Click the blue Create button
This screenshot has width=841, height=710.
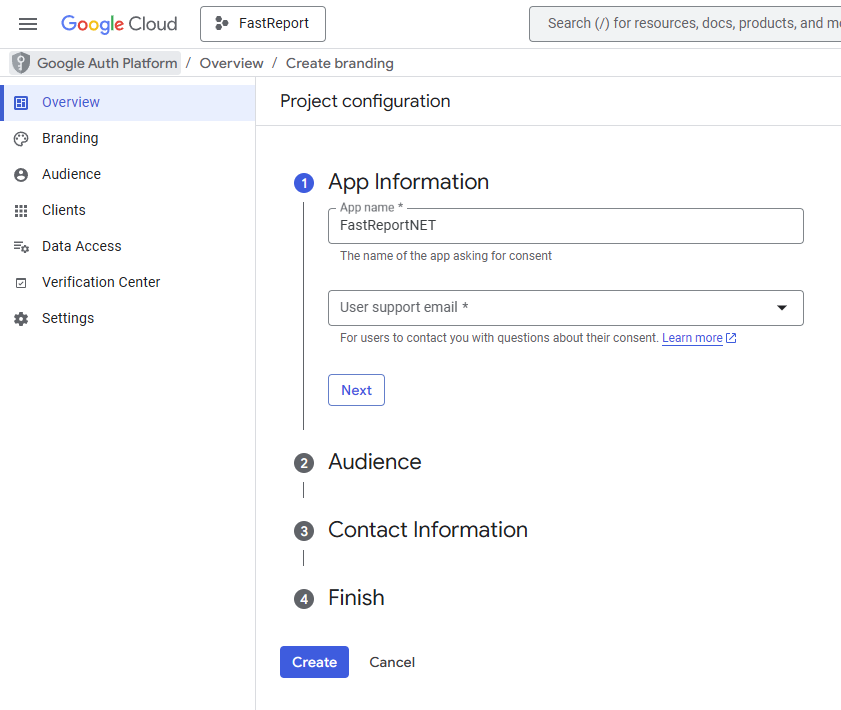314,662
